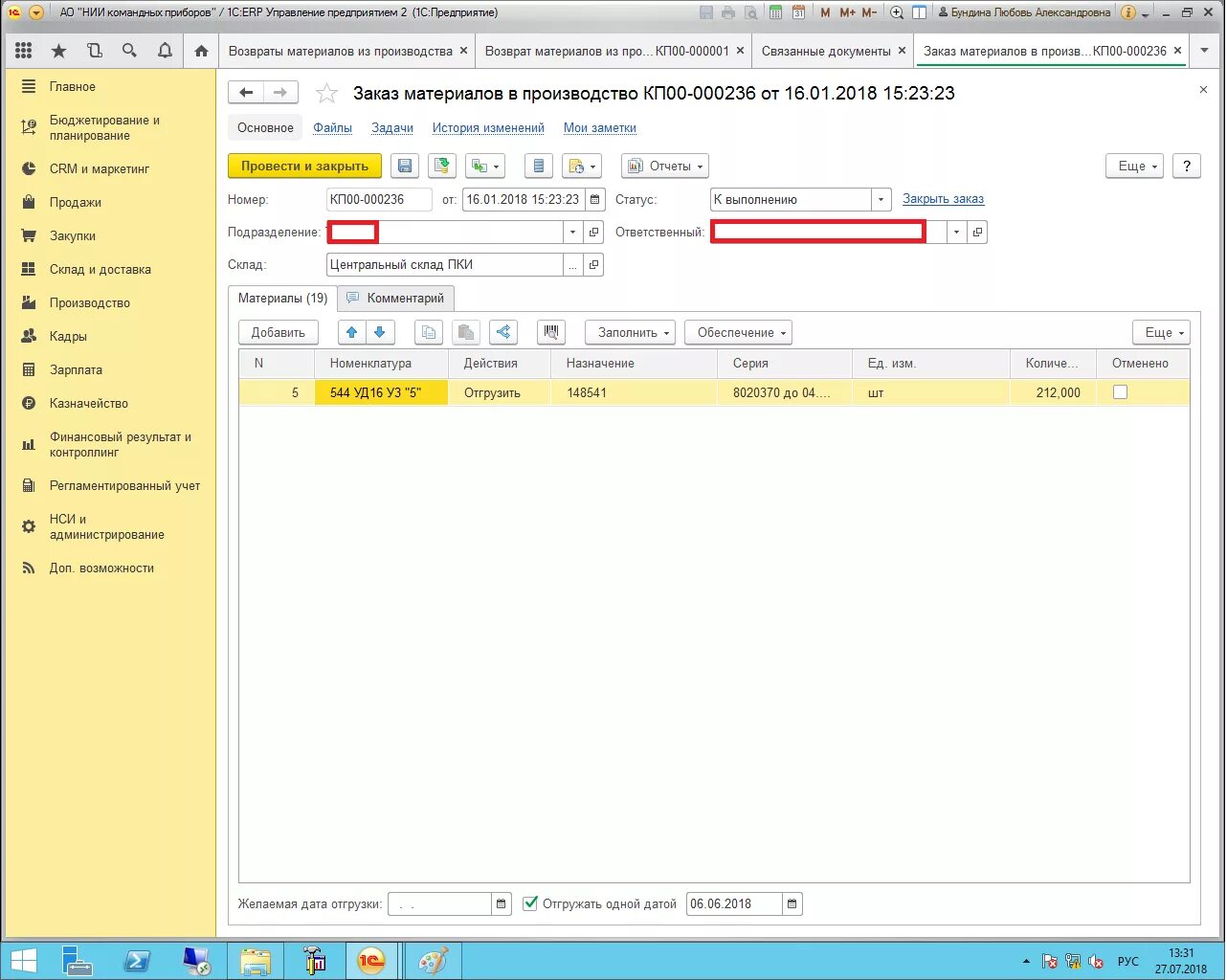Expand the Статус dropdown

coord(881,200)
